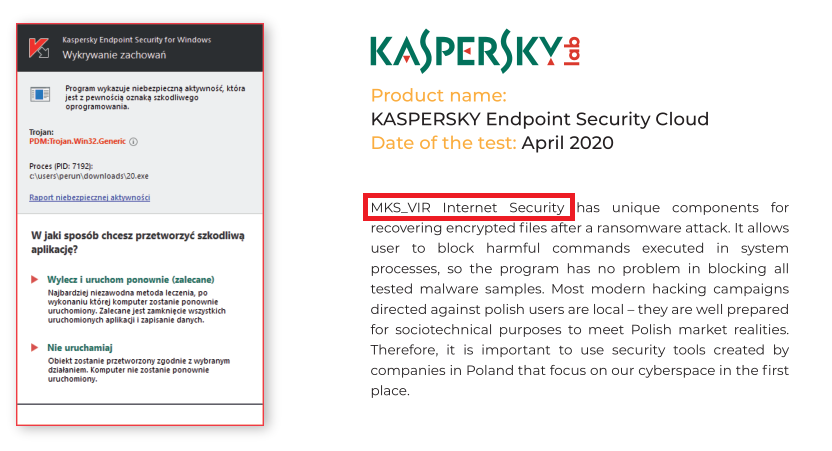
Task: Click the blue program window warning icon
Action: point(40,95)
